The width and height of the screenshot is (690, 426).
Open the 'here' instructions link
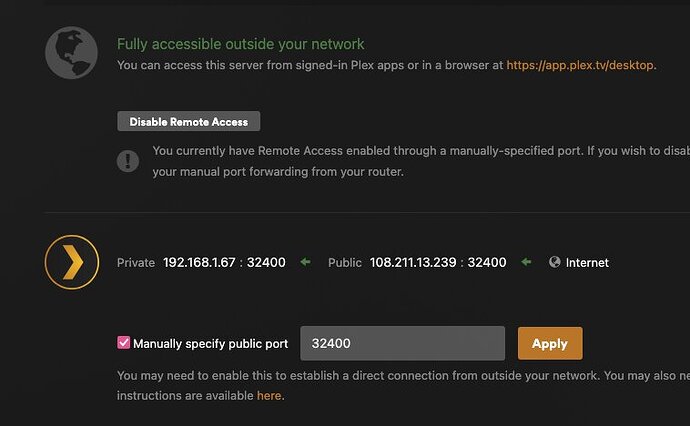269,396
